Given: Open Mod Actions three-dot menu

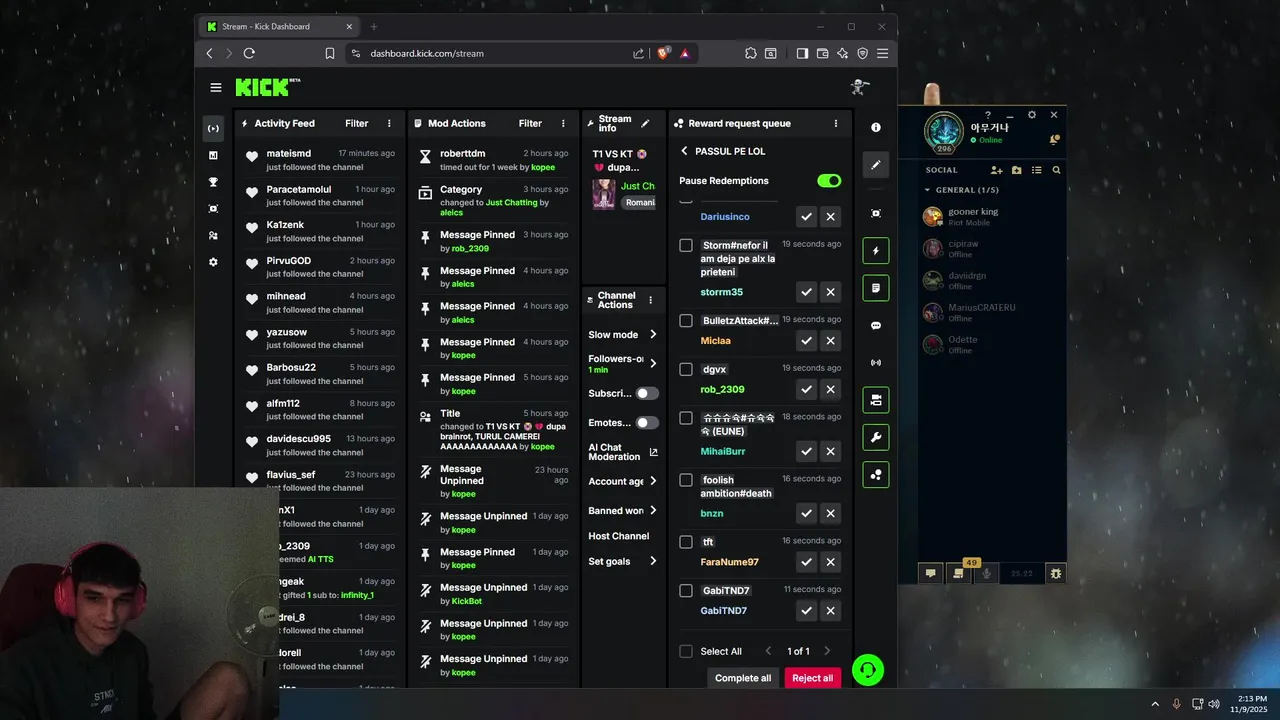Looking at the screenshot, I should tap(563, 124).
